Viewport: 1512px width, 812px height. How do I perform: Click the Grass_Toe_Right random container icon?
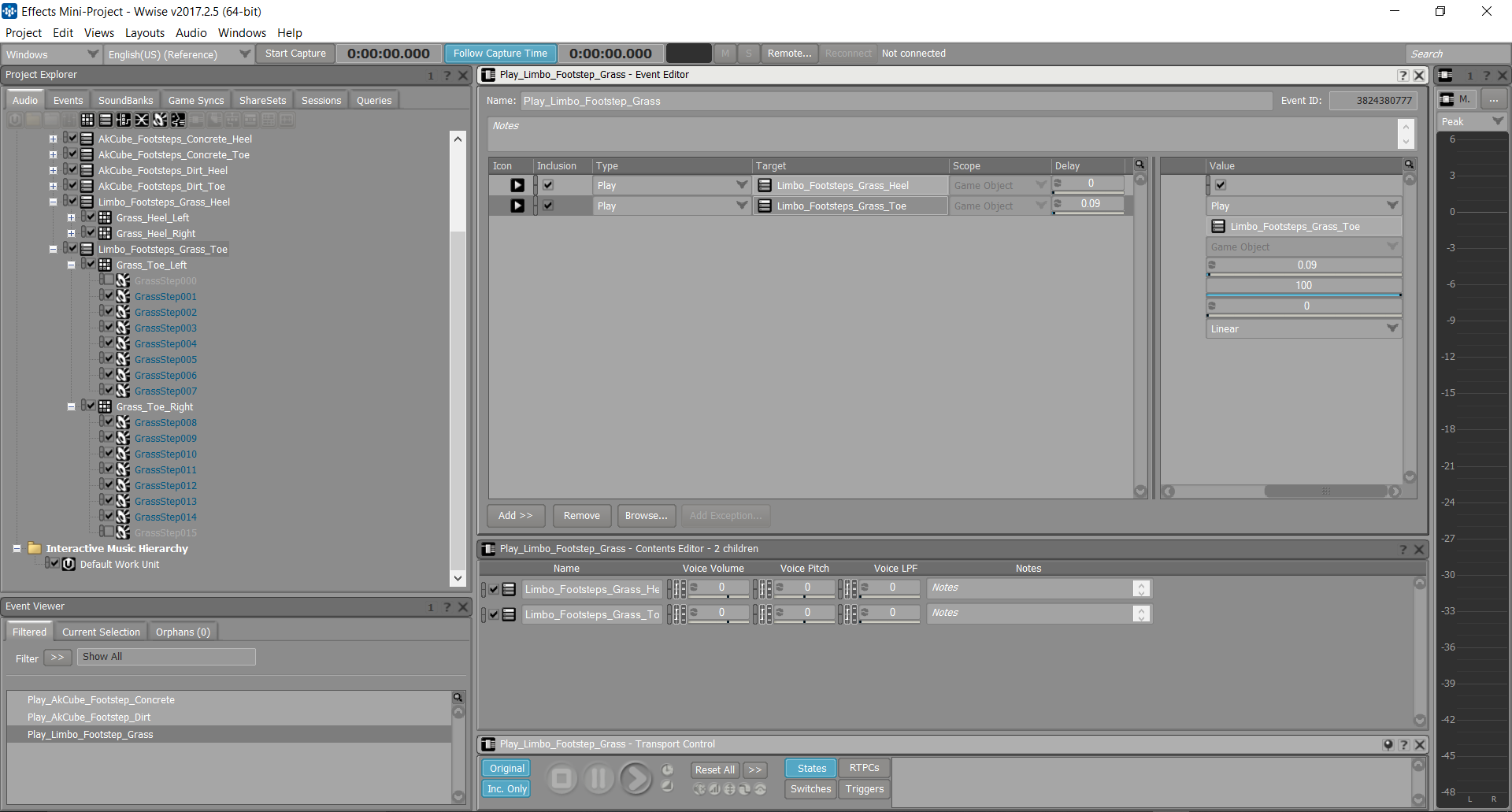point(105,406)
